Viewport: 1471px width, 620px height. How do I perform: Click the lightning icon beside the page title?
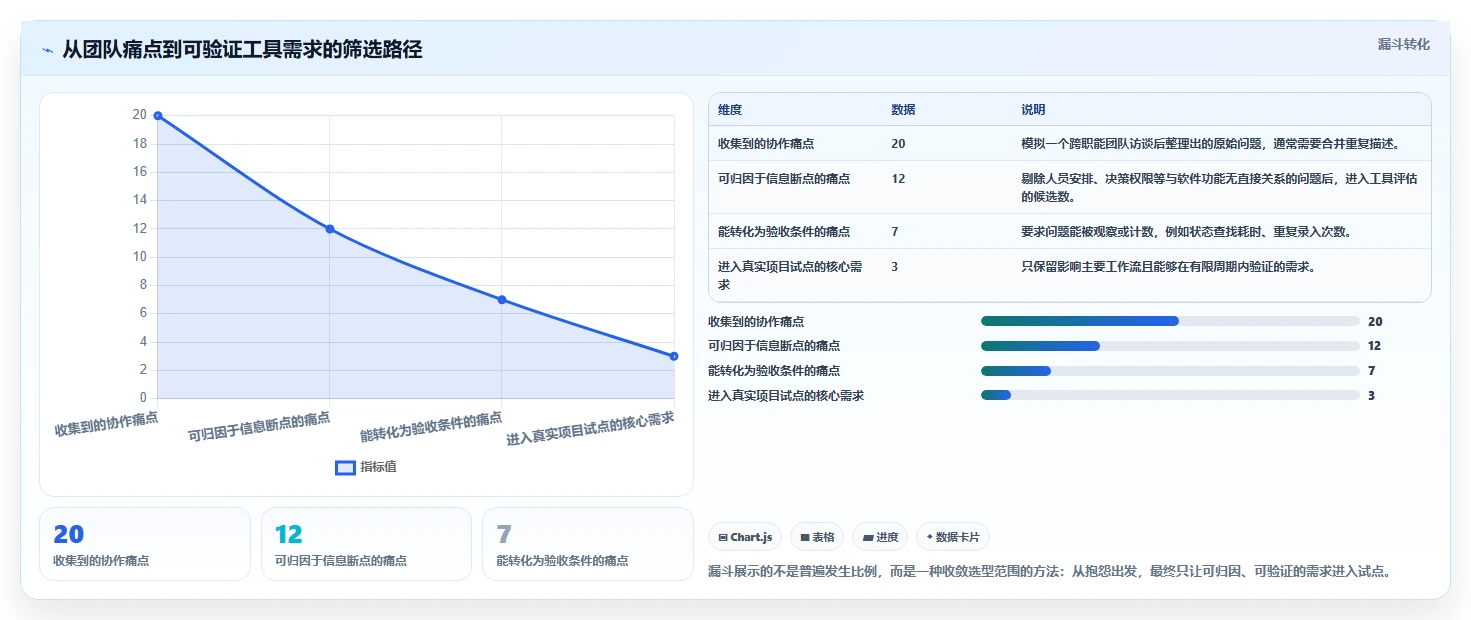(47, 50)
